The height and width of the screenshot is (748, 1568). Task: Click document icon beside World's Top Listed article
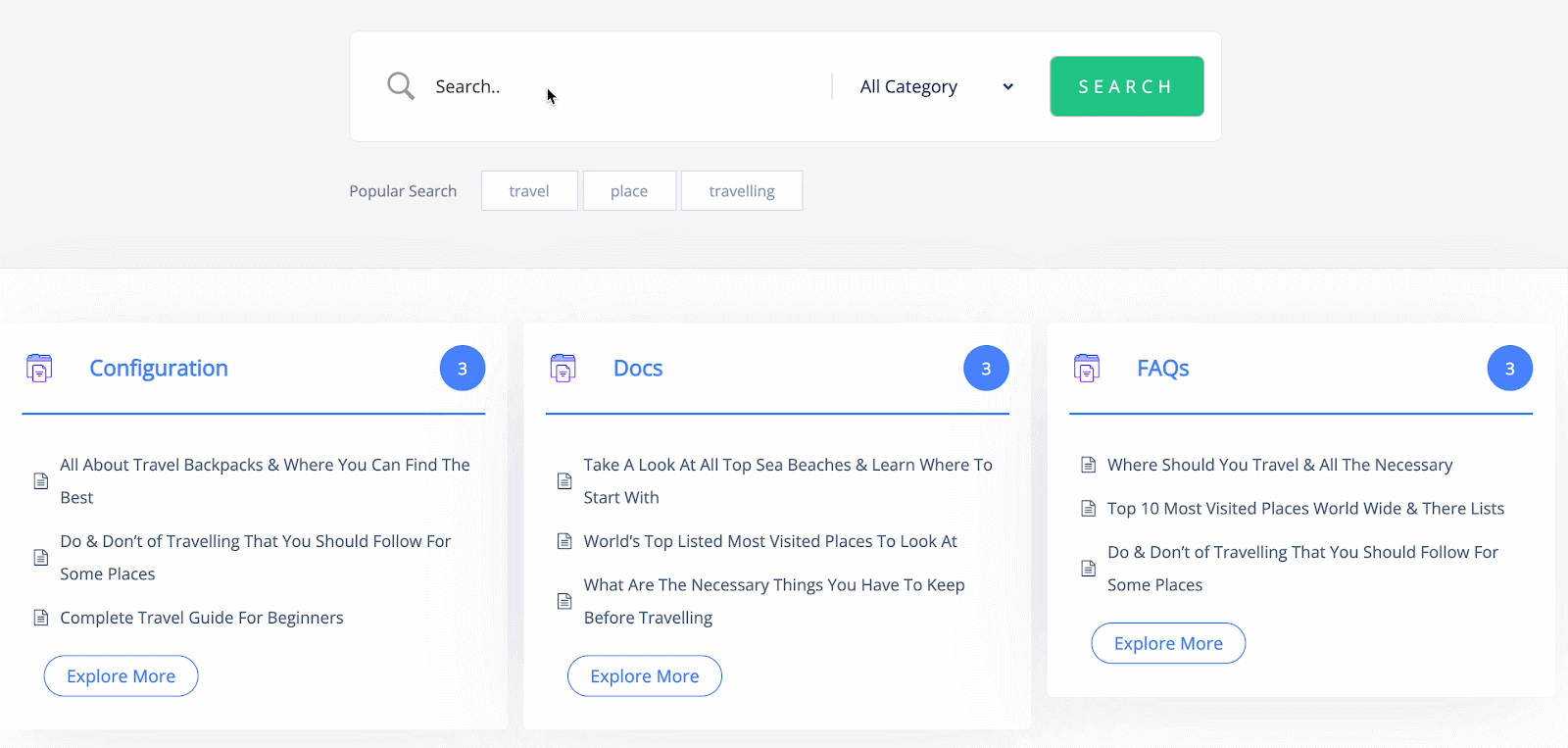564,541
